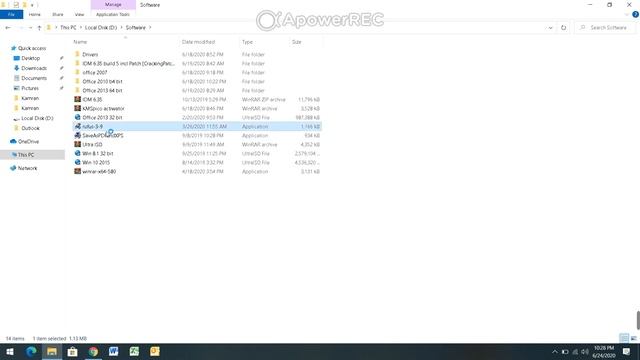Select the Win 8.1 32 bit ISO file
The image size is (640, 360).
coord(98,153)
